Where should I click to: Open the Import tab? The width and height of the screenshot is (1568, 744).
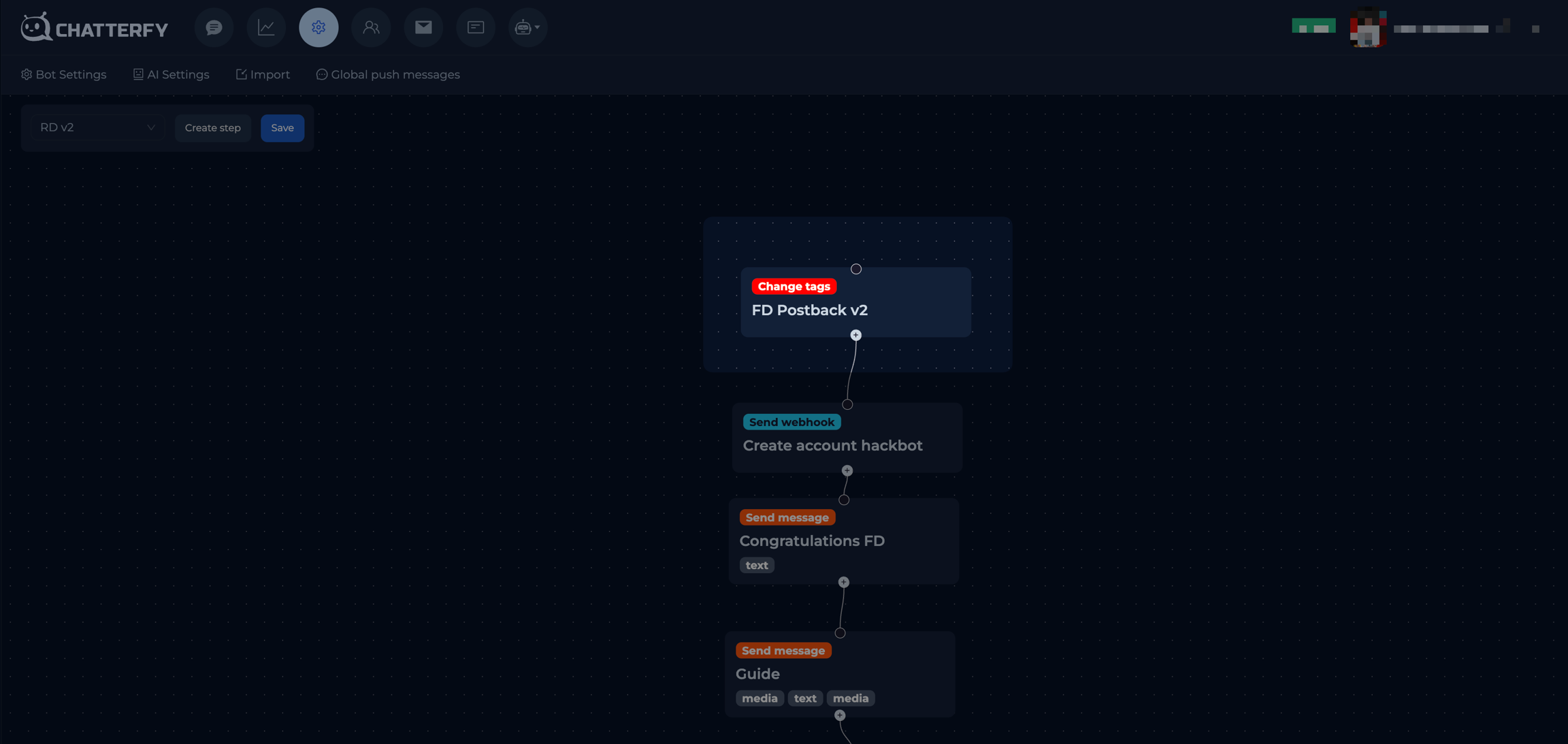click(x=263, y=75)
